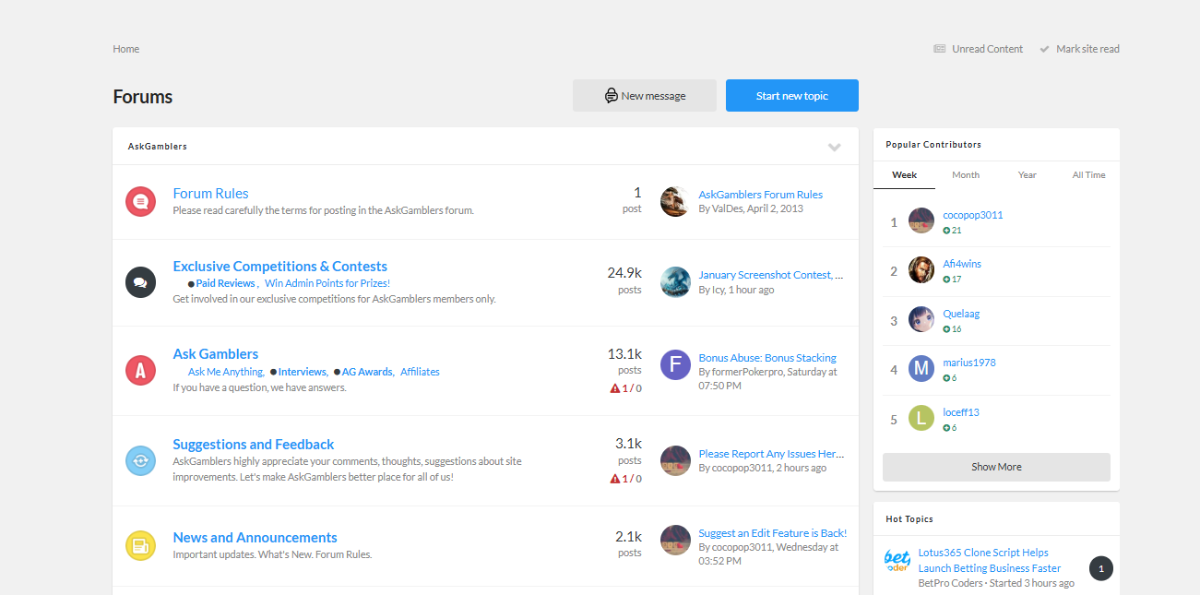Open cocopop3011's profile in Popular Contributors
This screenshot has width=1200, height=595.
(972, 215)
